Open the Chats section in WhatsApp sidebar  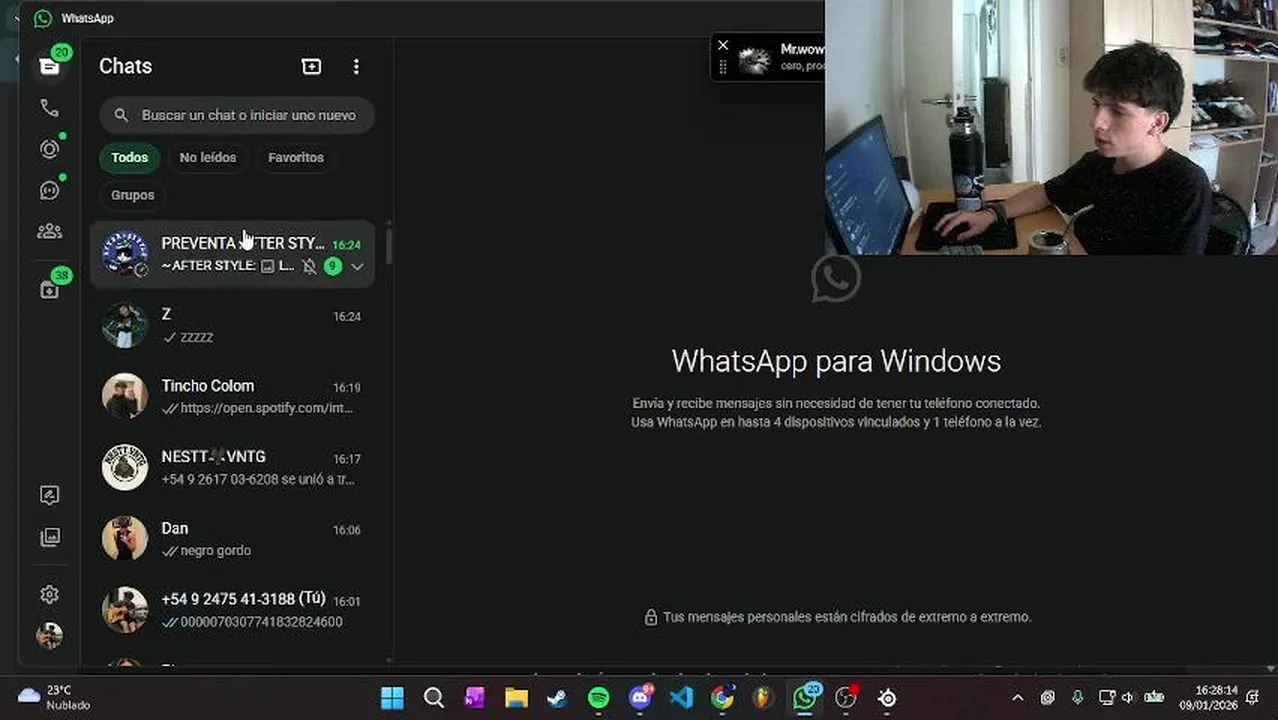(49, 66)
